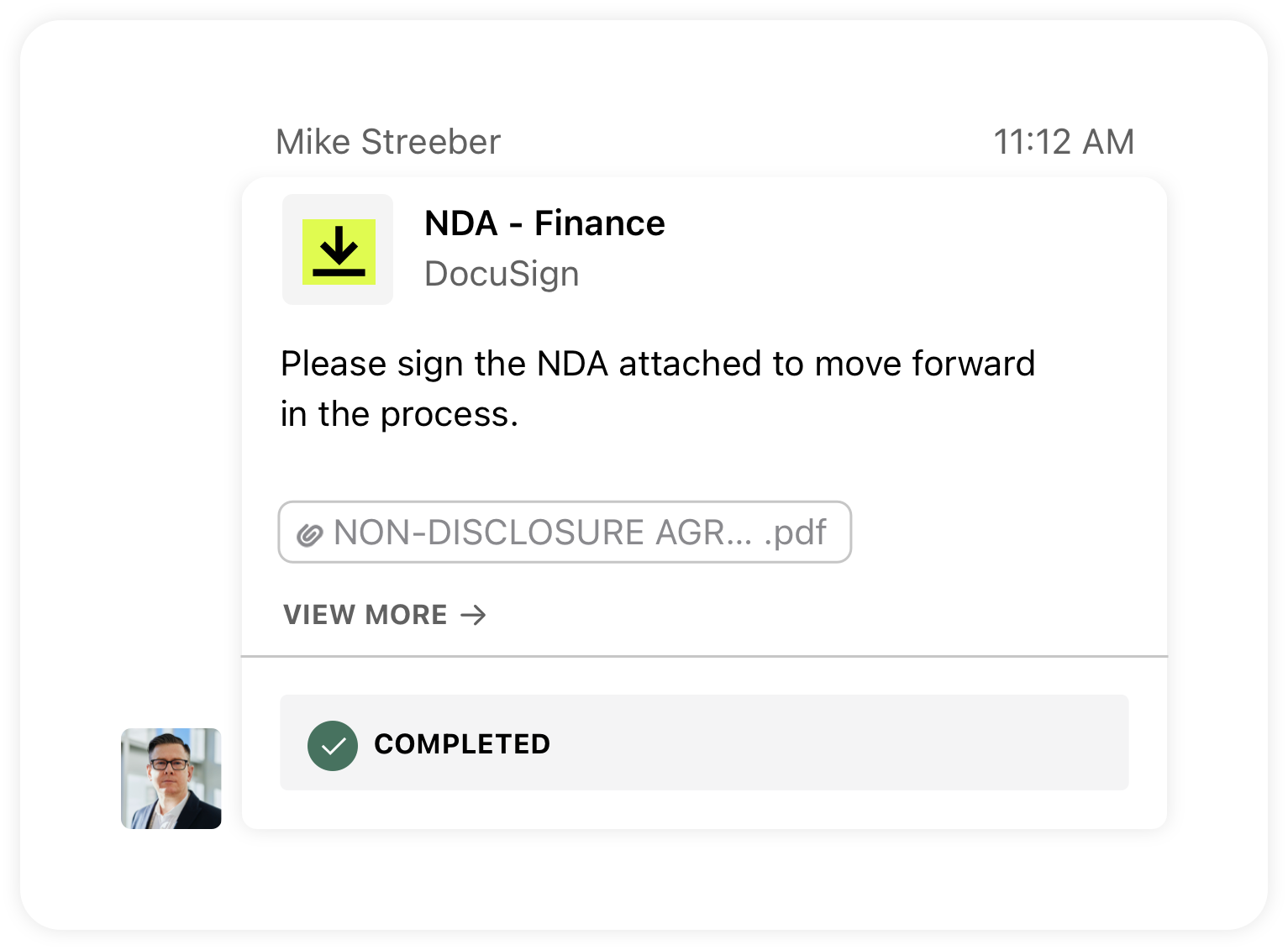Click the NDA - Finance title
This screenshot has height=950, width=1288.
544,223
